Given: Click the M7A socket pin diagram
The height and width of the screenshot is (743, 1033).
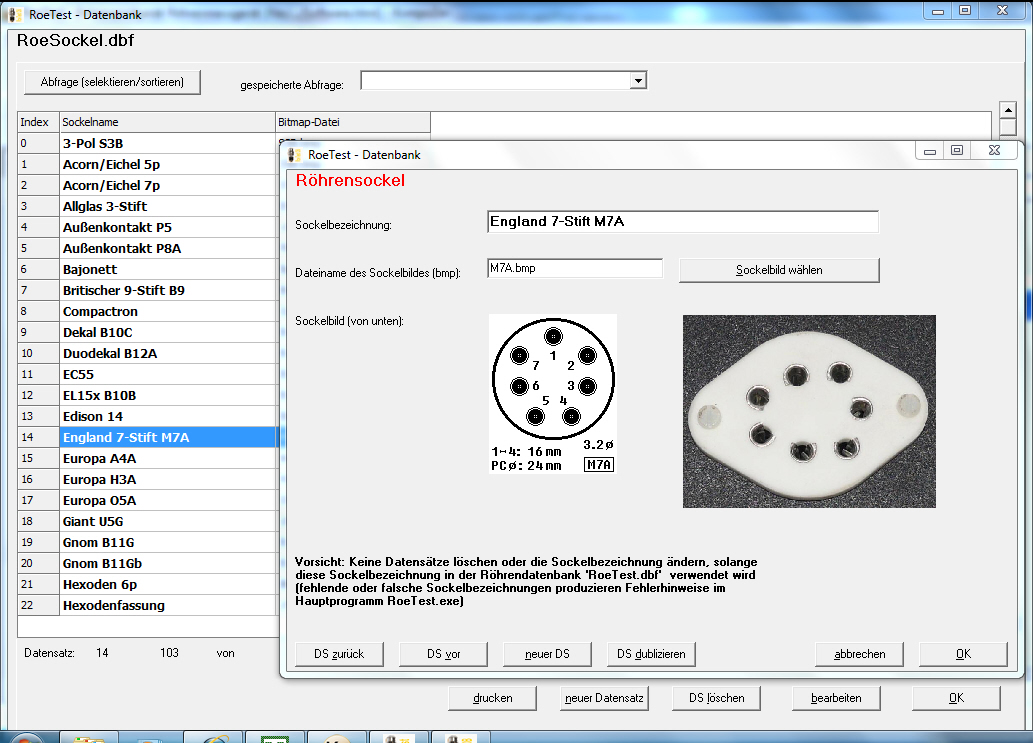Looking at the screenshot, I should pos(553,394).
